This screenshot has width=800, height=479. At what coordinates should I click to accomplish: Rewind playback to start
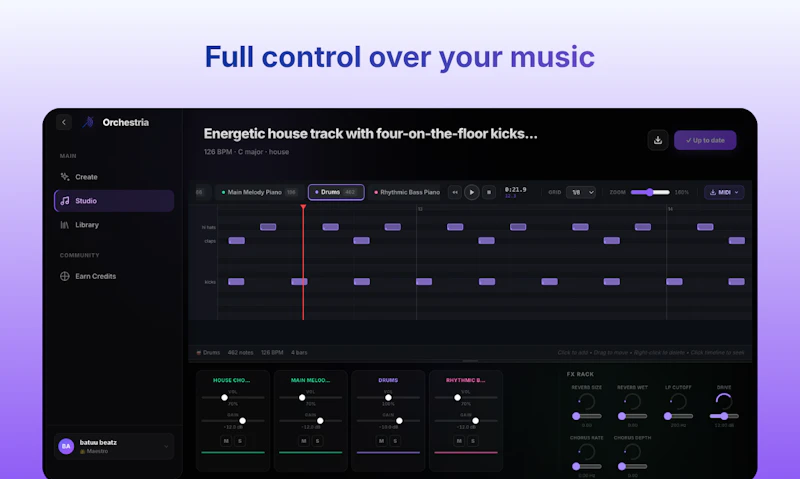click(x=455, y=192)
